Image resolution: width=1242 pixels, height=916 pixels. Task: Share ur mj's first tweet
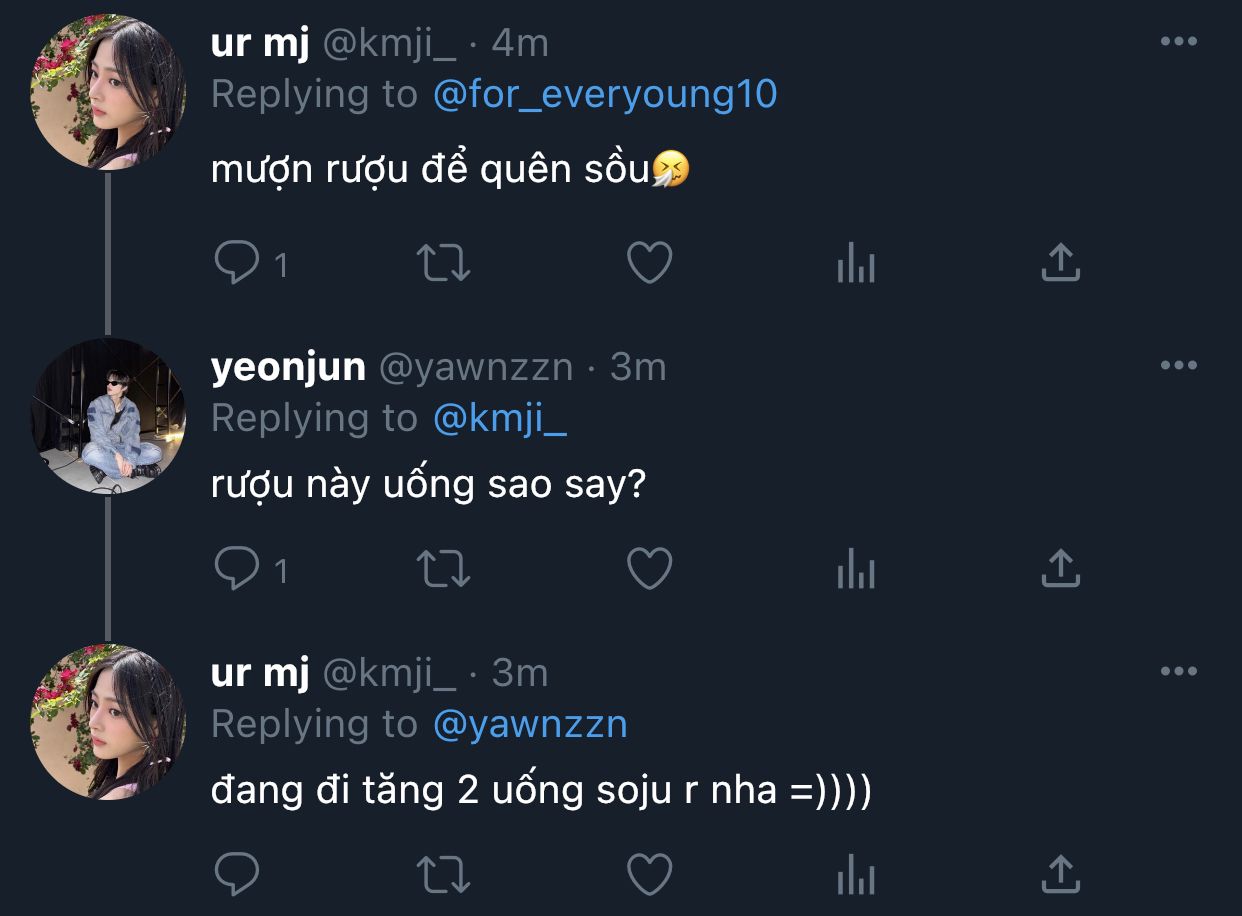pos(1060,262)
